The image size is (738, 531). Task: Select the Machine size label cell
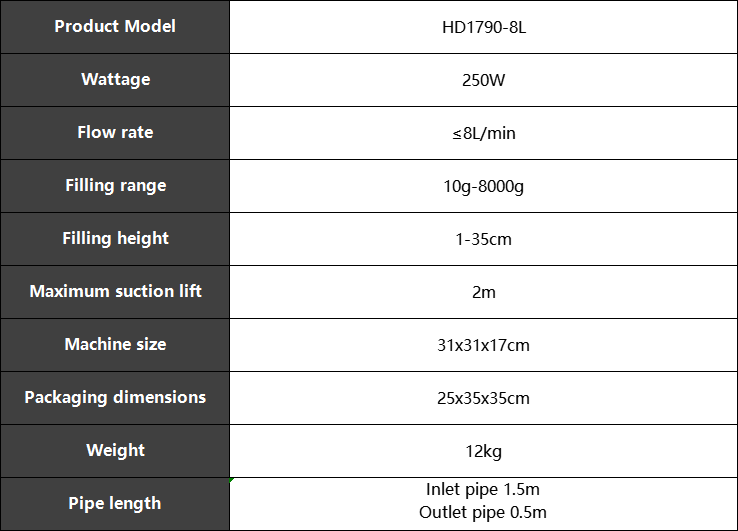tap(115, 345)
